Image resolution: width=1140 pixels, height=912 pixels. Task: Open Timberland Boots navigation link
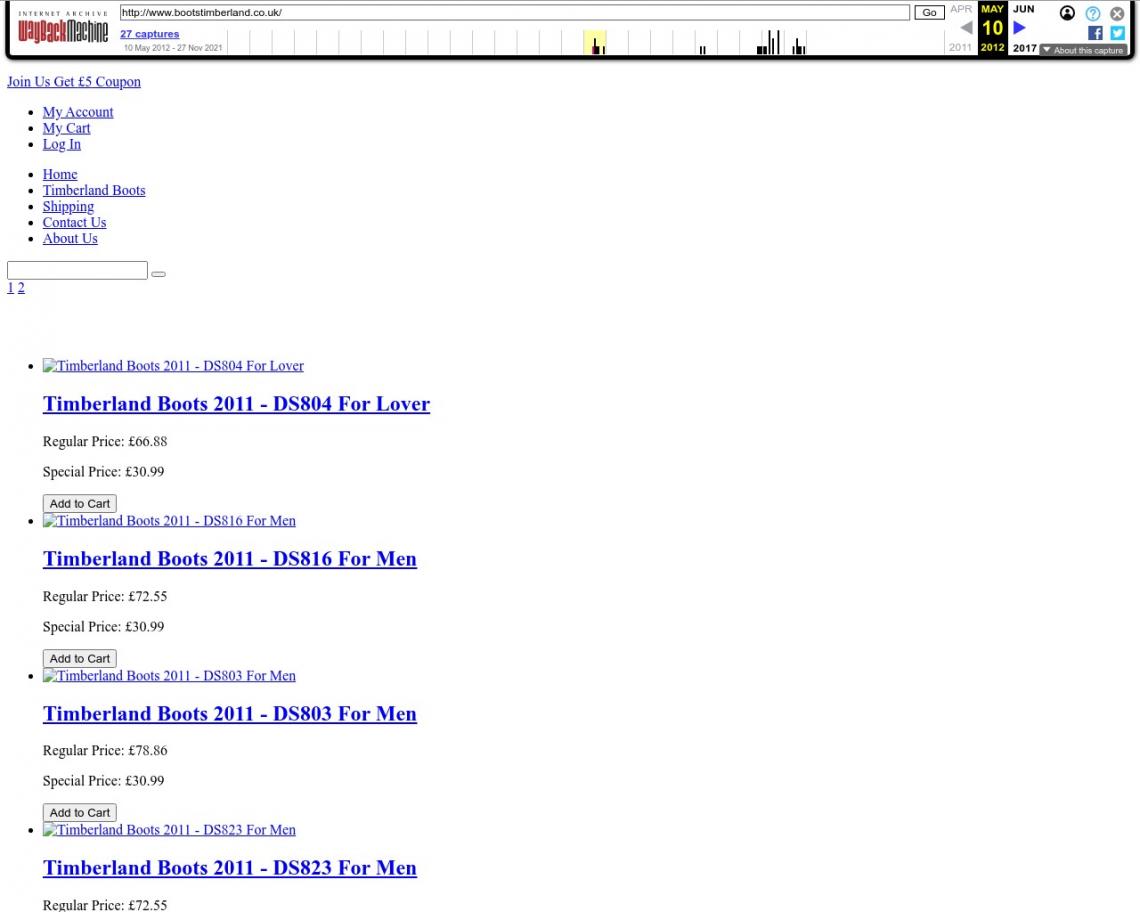click(94, 191)
